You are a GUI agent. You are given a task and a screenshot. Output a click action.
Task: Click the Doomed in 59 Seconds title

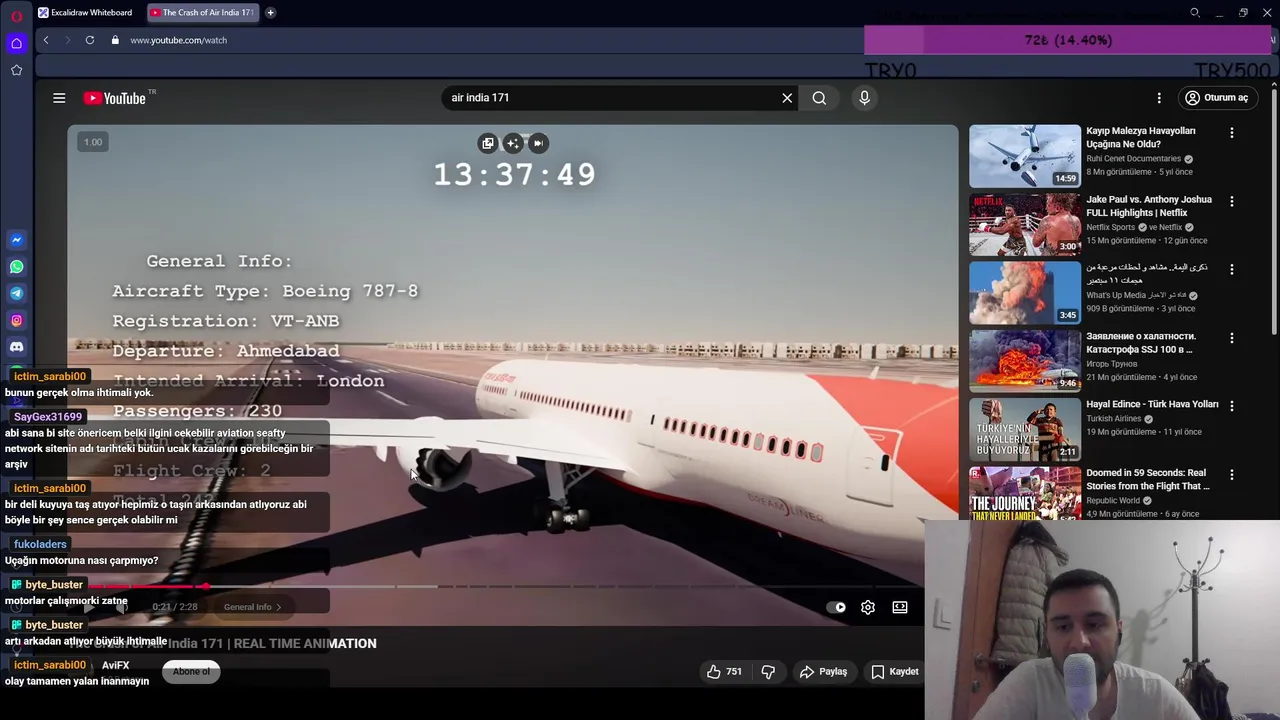(x=1148, y=479)
